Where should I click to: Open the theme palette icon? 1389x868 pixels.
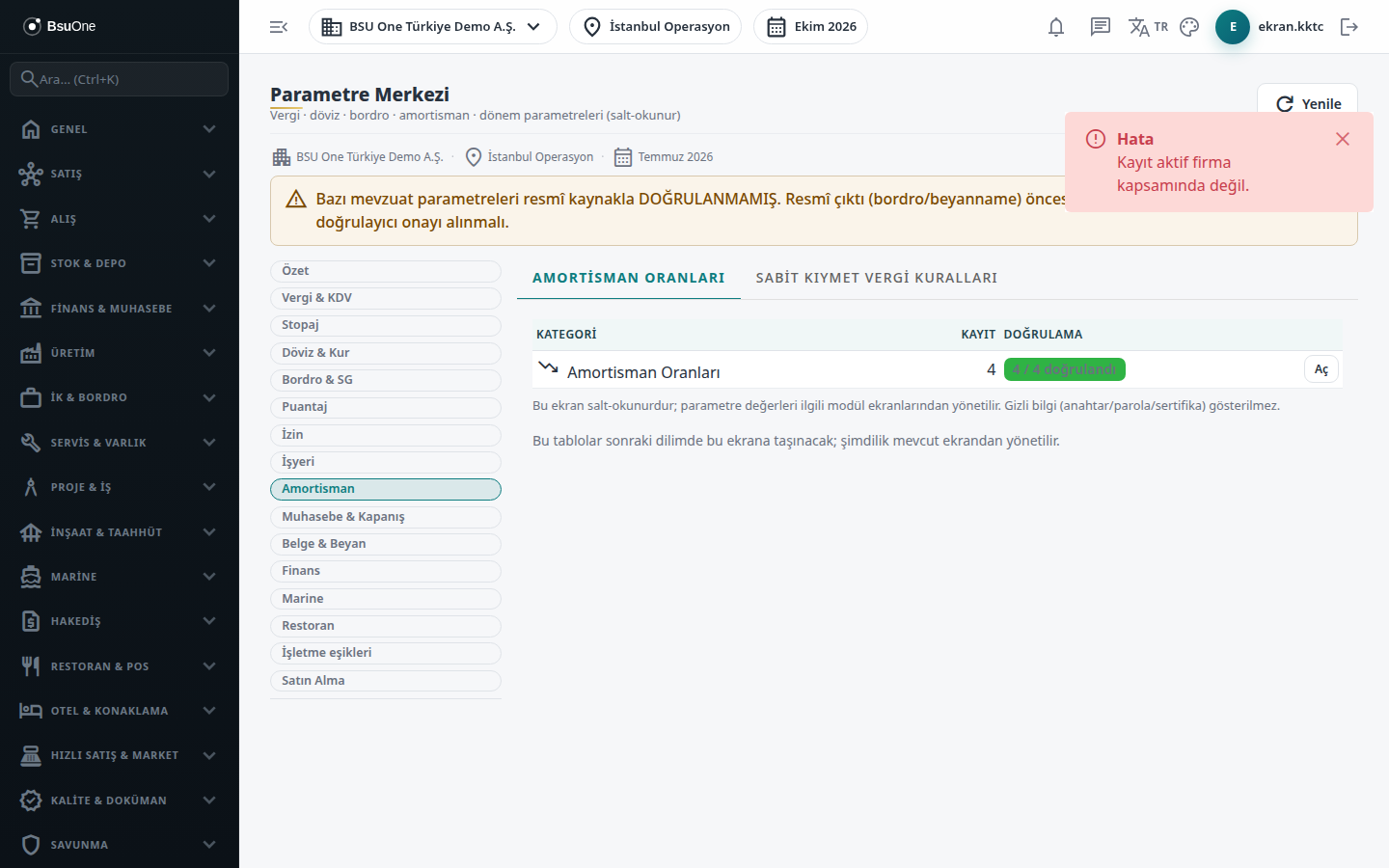[1189, 27]
